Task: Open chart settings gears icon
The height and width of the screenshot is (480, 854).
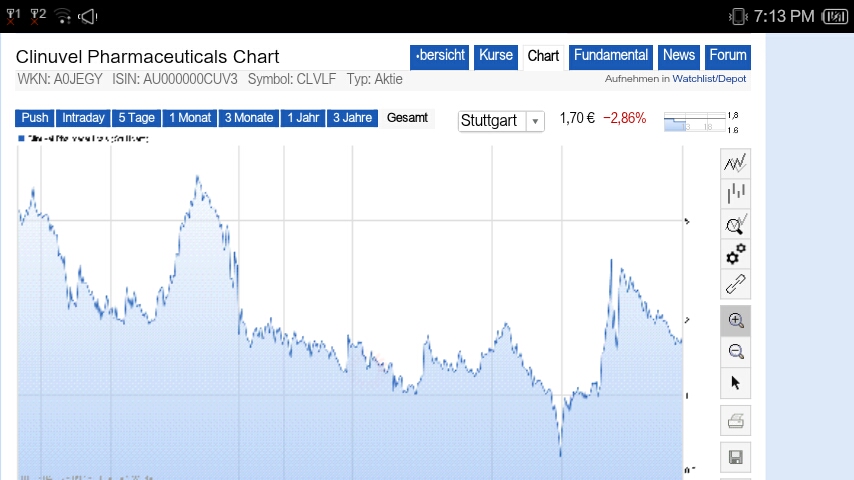Action: tap(736, 254)
